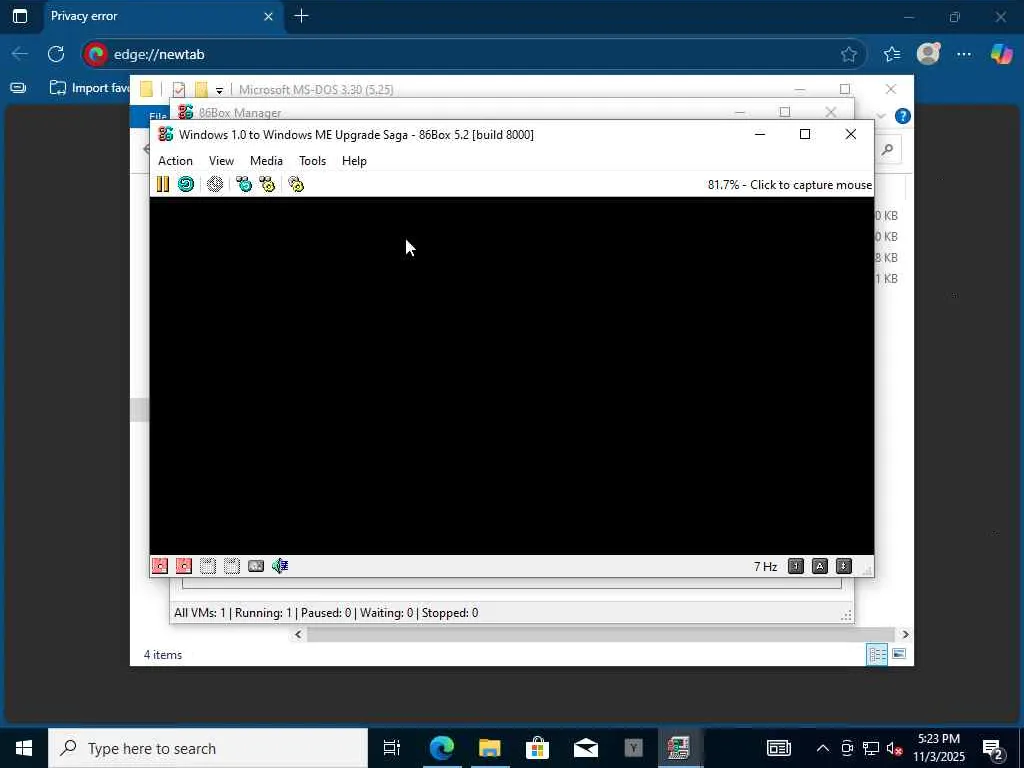Image resolution: width=1024 pixels, height=768 pixels.
Task: Open the Windows Start menu
Action: point(24,748)
